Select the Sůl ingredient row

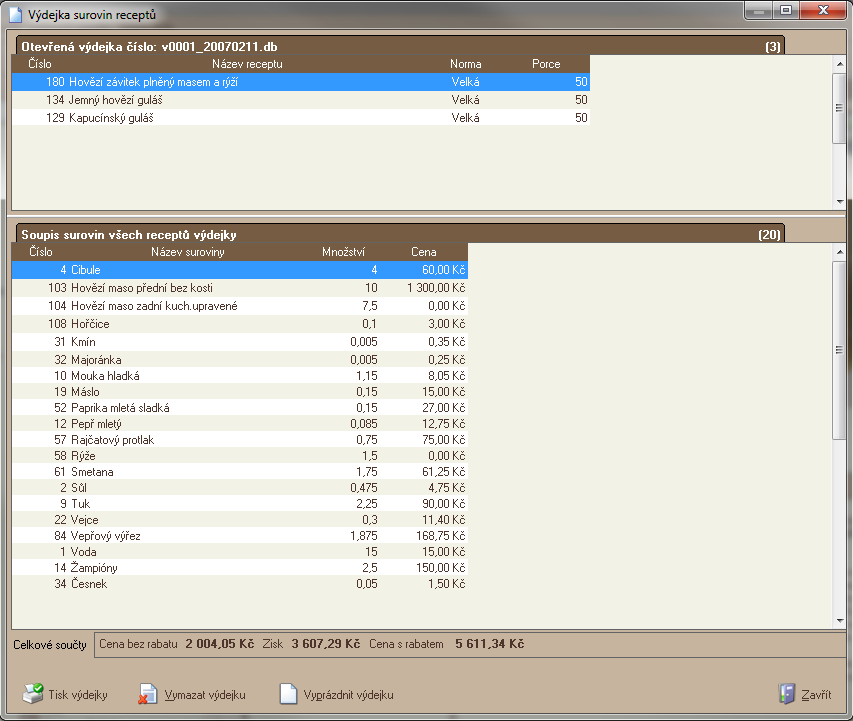[239, 488]
